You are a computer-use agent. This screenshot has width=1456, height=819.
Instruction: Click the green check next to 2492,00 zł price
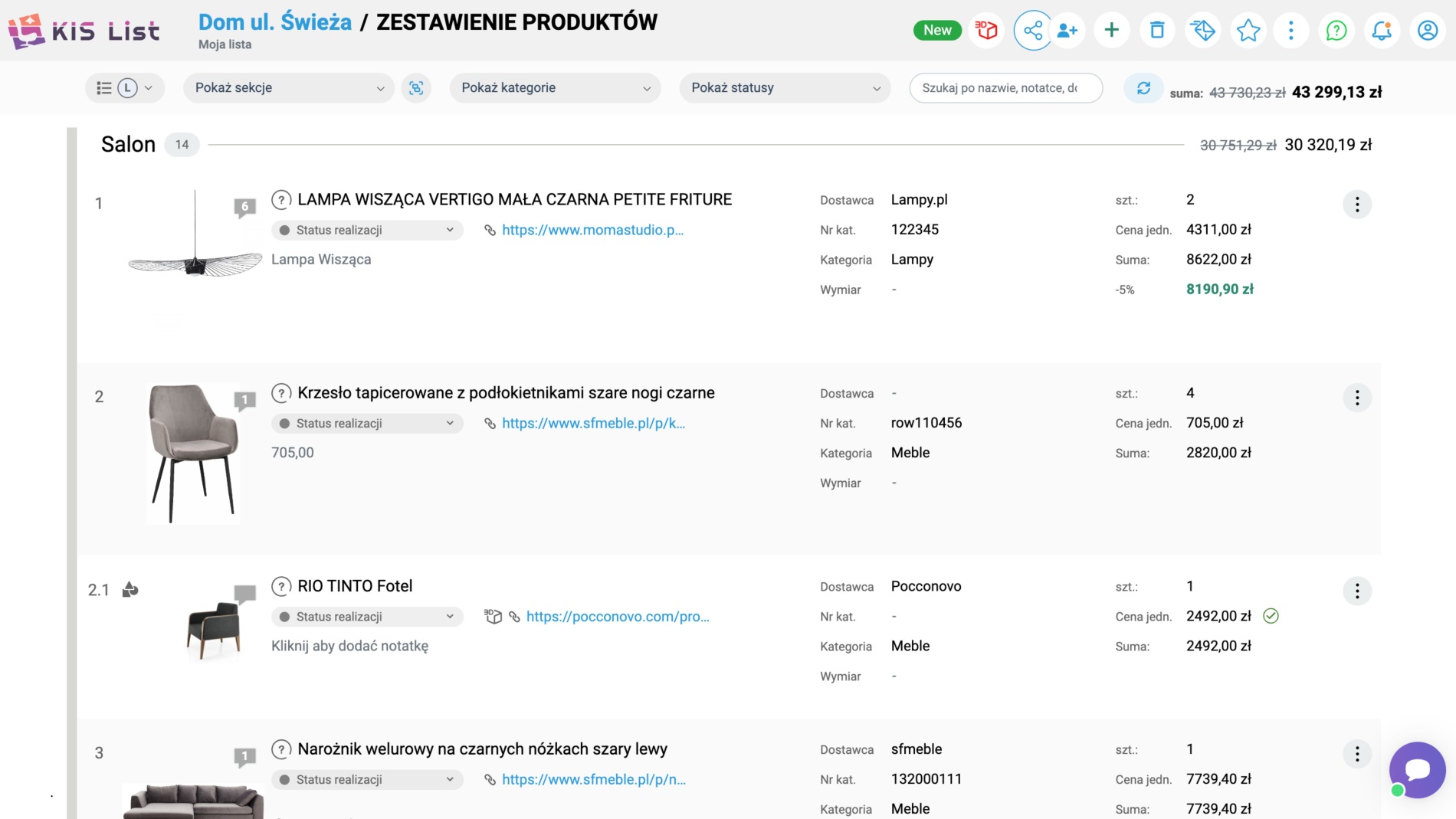click(1271, 616)
